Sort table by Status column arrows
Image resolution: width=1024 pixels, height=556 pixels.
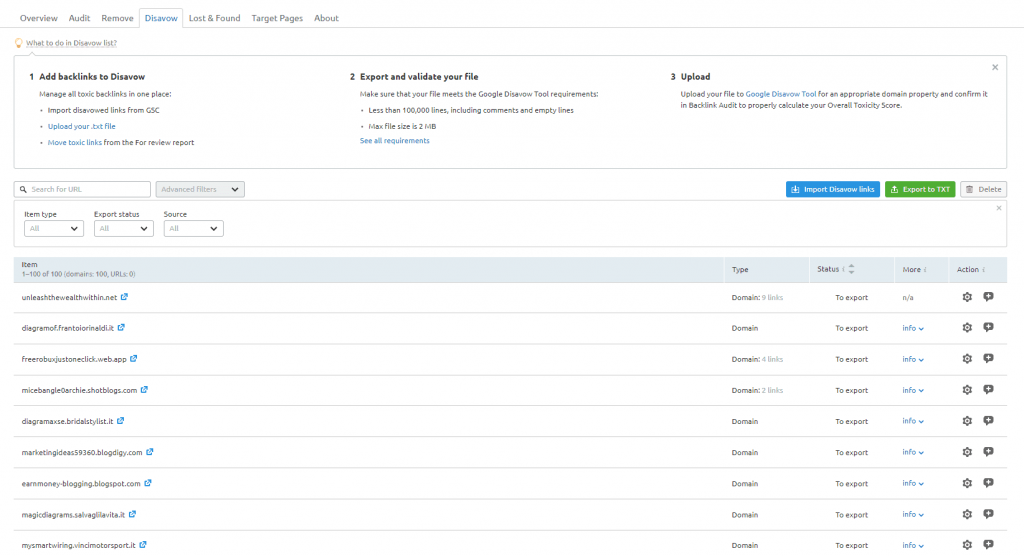pos(851,269)
